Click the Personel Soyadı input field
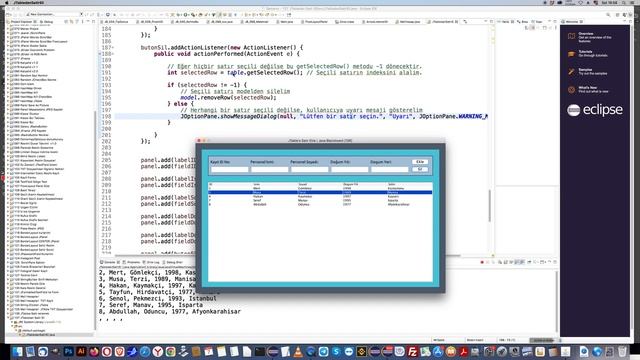The height and width of the screenshot is (360, 640). pos(309,169)
